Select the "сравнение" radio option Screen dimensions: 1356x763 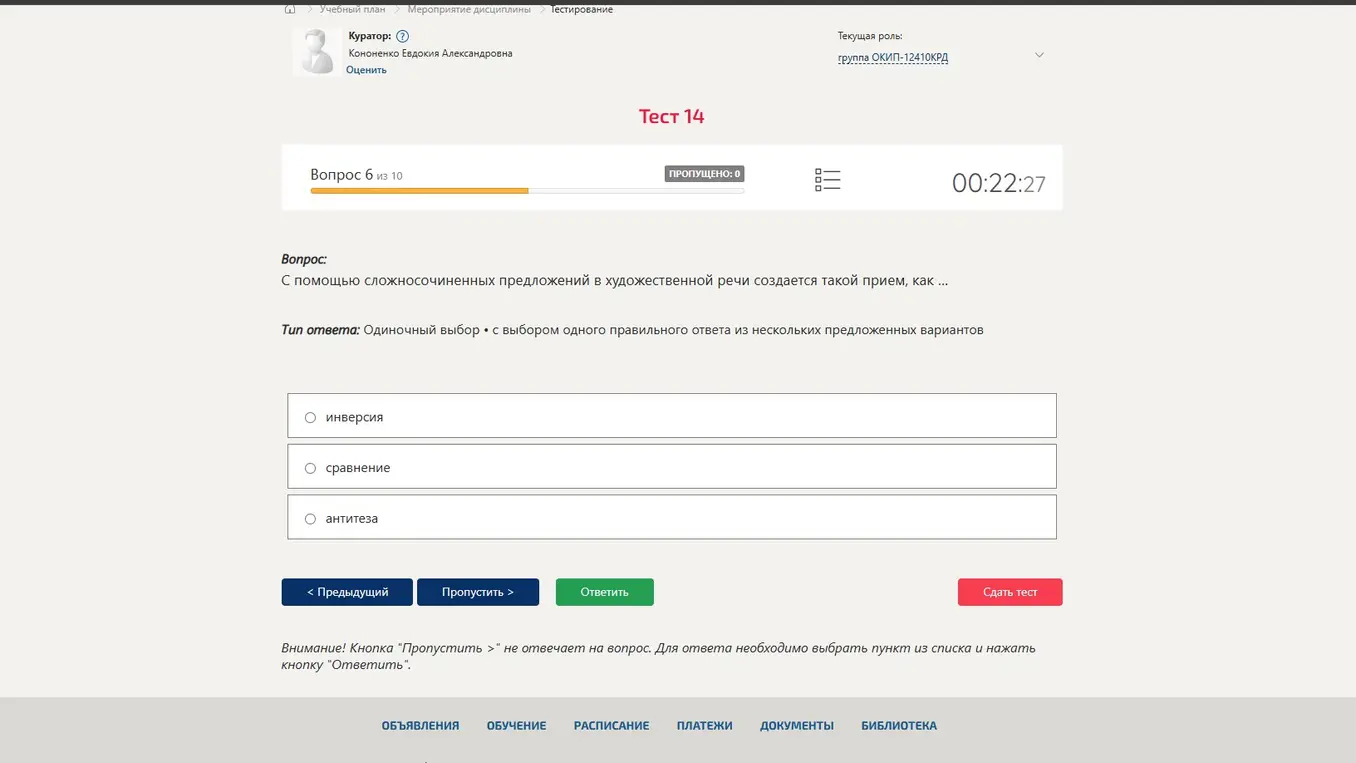pyautogui.click(x=310, y=468)
